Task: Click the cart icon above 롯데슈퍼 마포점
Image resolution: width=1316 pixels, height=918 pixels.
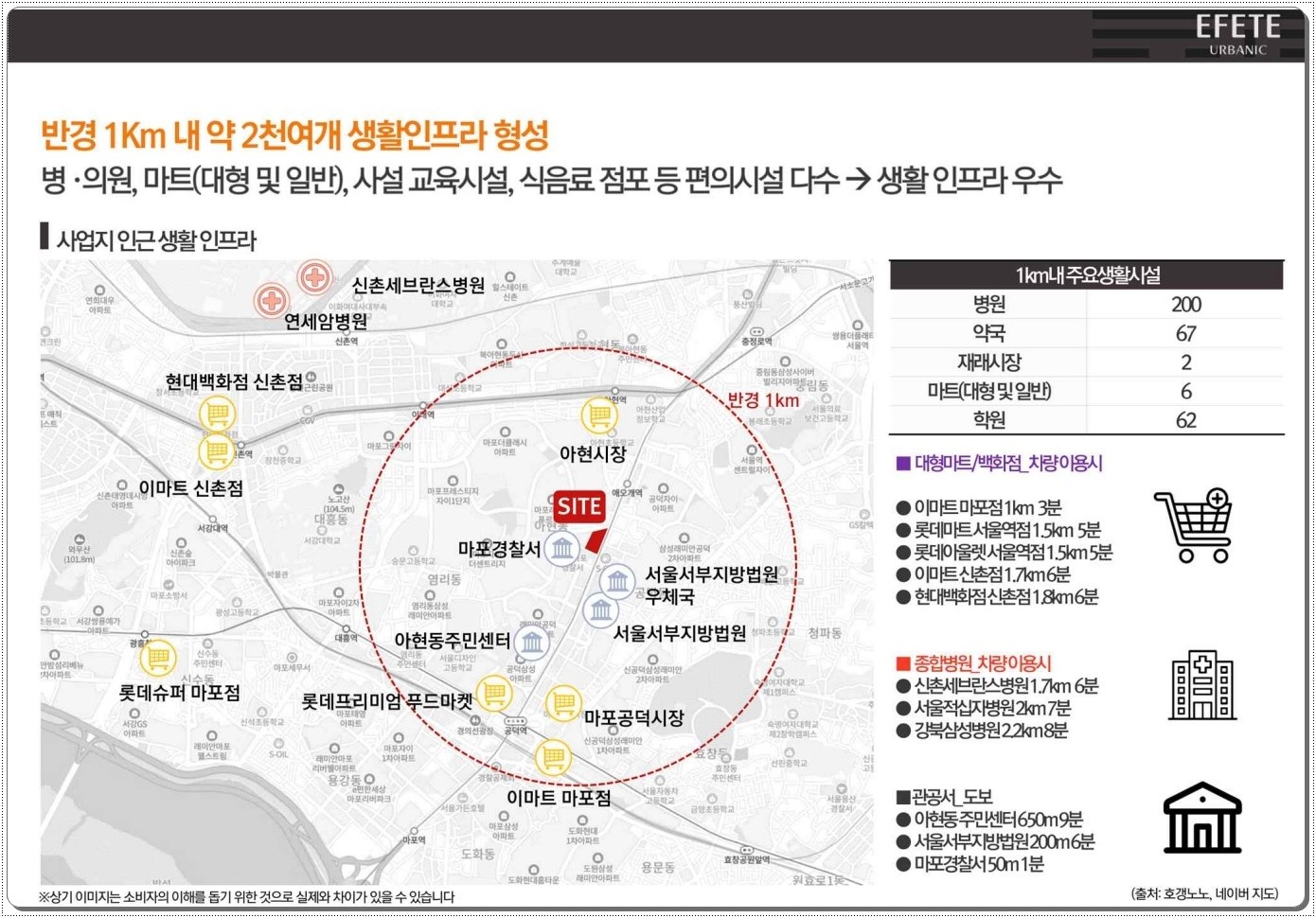Action: tap(158, 656)
